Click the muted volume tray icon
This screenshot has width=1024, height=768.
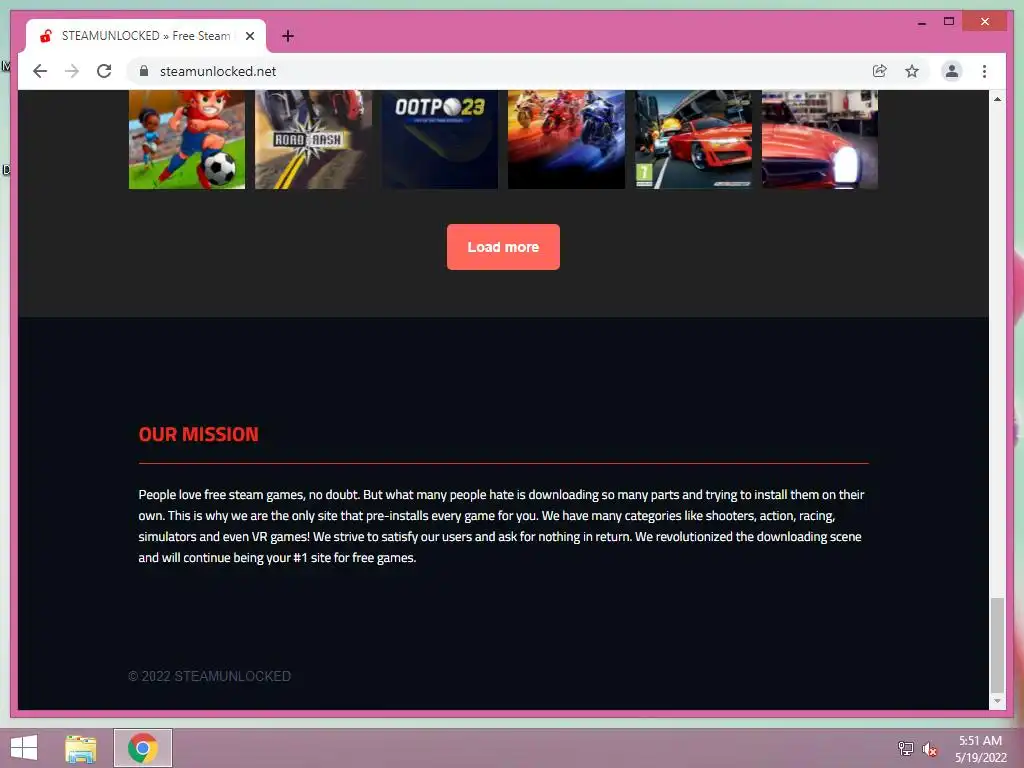click(930, 749)
